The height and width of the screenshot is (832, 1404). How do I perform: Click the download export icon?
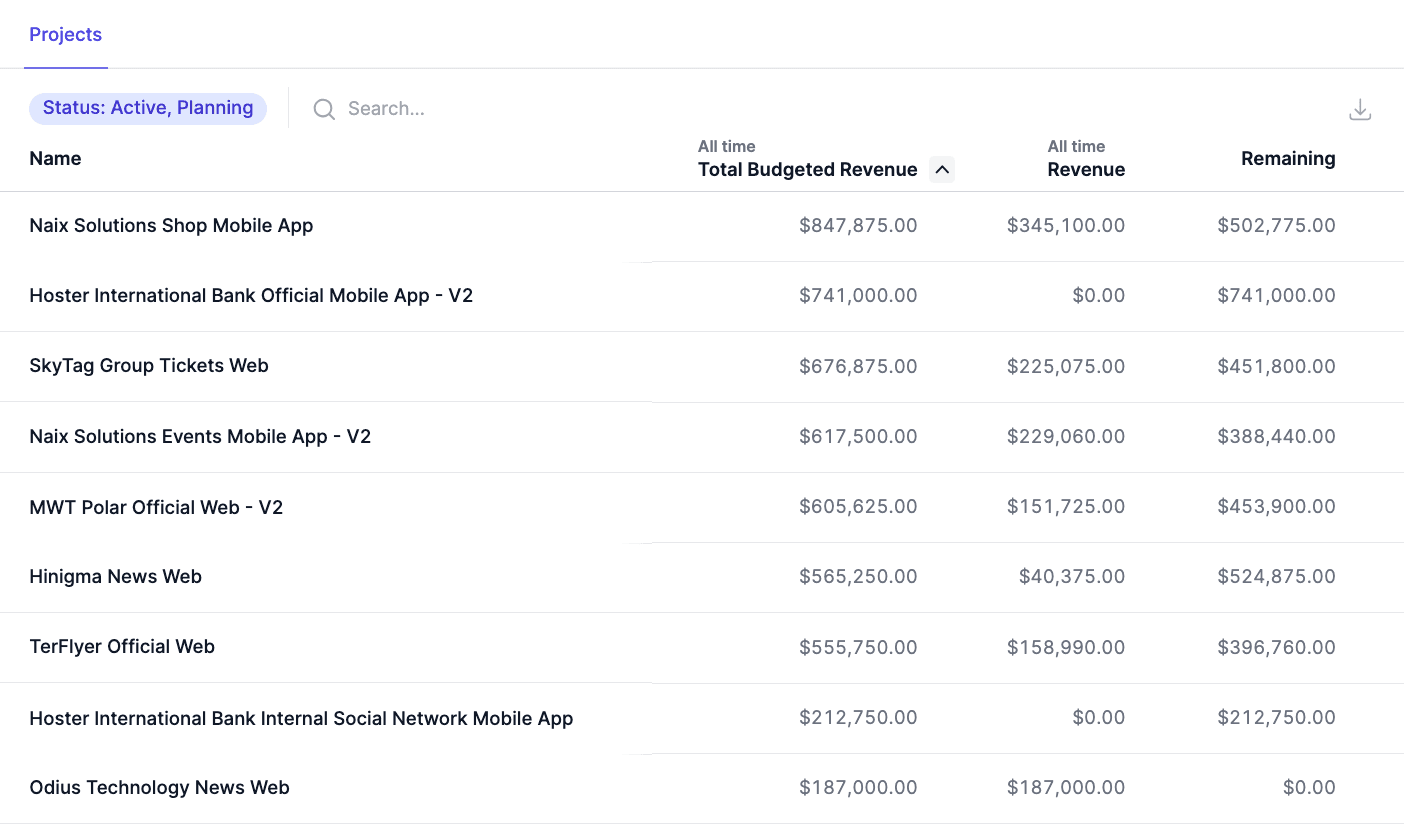(x=1360, y=110)
